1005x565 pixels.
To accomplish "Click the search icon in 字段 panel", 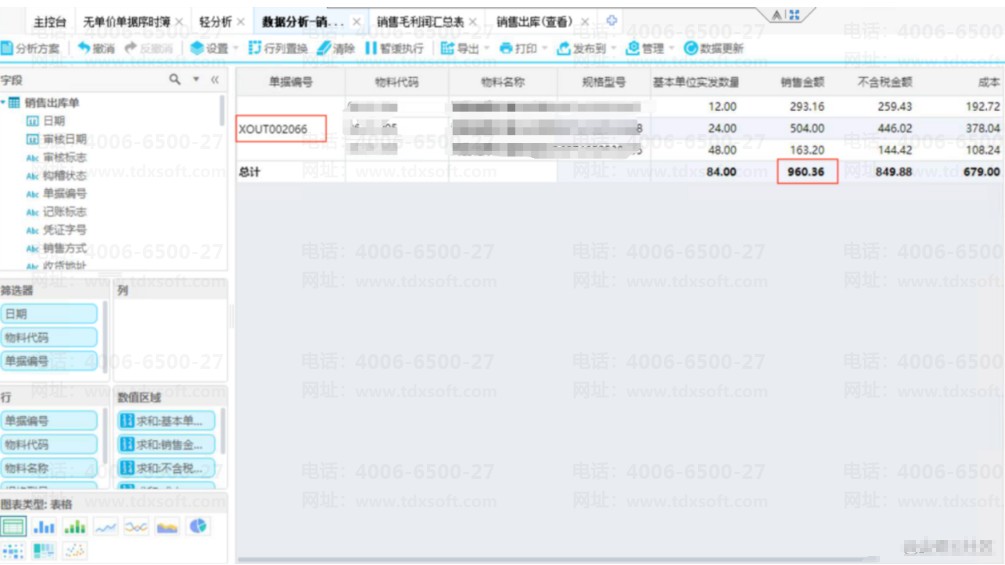I will click(x=174, y=79).
